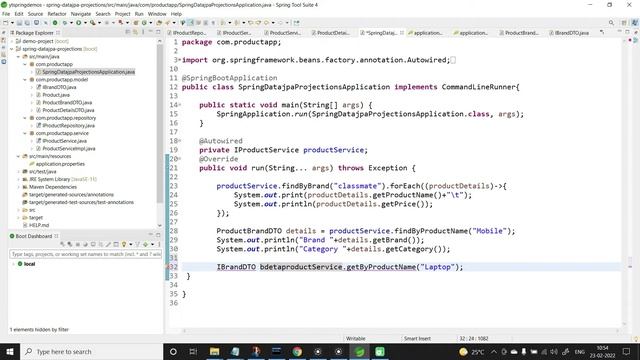Image resolution: width=640 pixels, height=360 pixels.
Task: Click the green Run toolbar icon
Action: 78,22
